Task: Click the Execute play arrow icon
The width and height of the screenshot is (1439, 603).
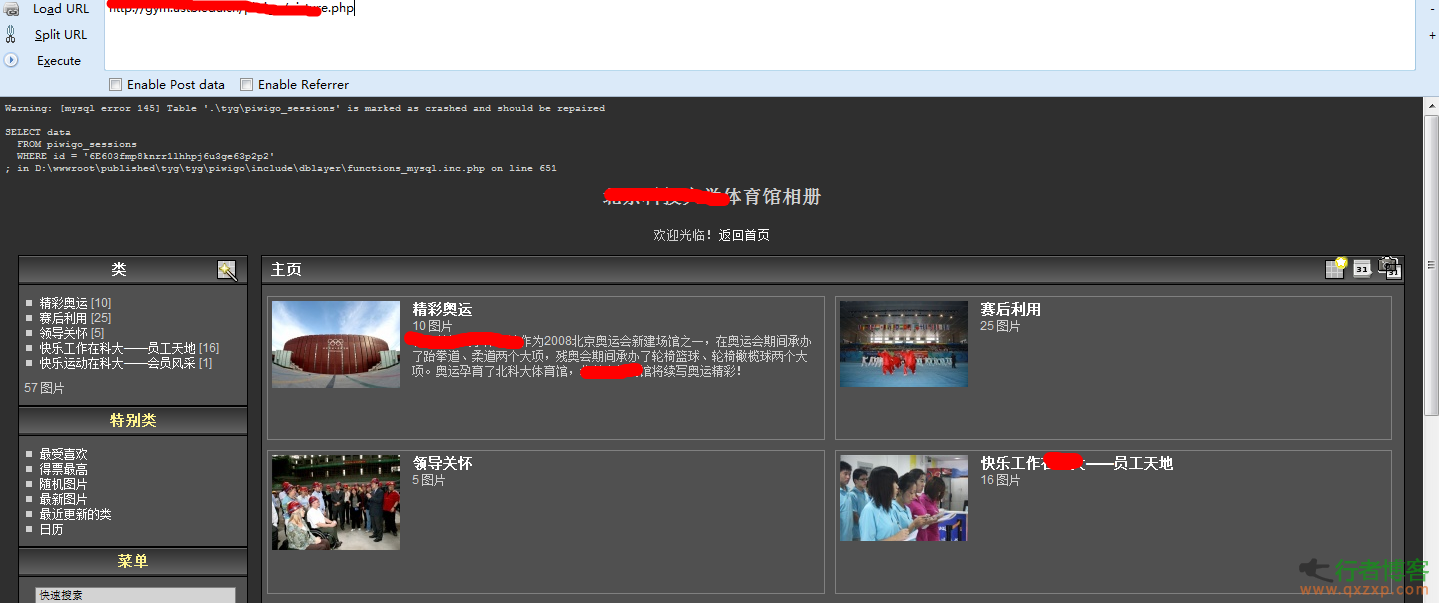Action: (12, 60)
